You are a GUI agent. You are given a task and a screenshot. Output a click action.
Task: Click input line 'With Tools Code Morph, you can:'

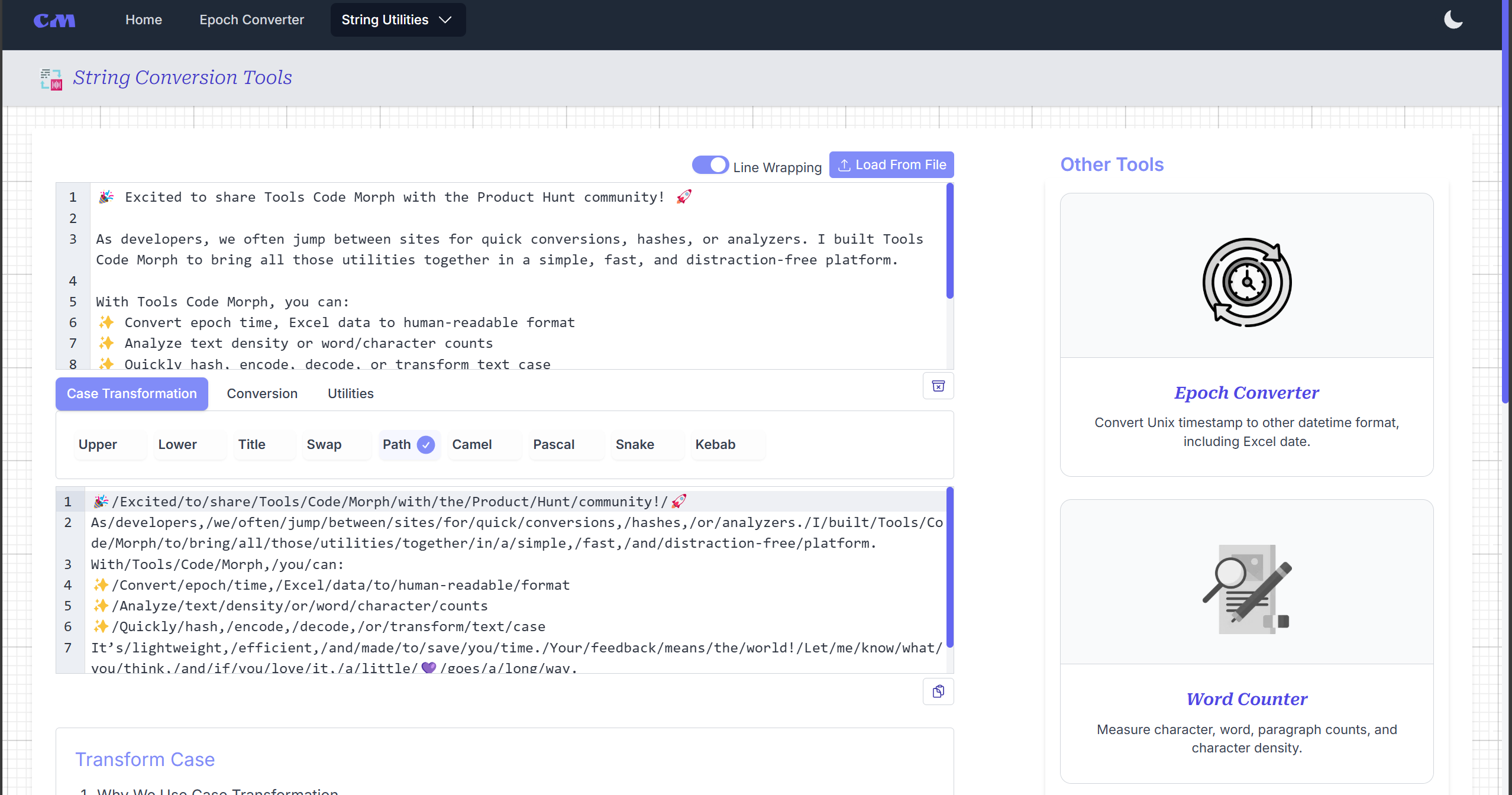222,302
